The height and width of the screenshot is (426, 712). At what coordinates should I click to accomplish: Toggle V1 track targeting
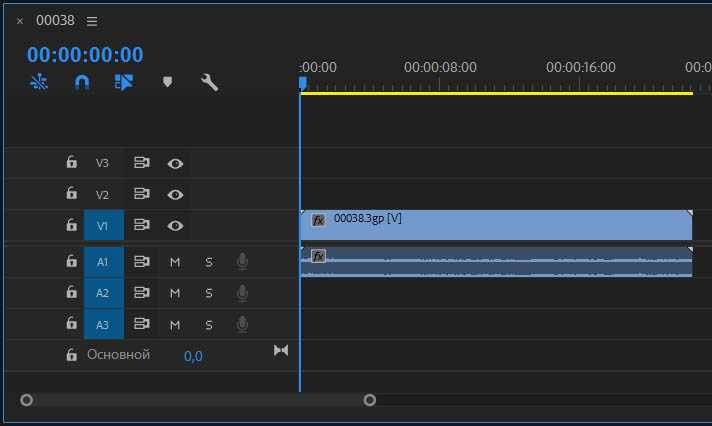[104, 225]
